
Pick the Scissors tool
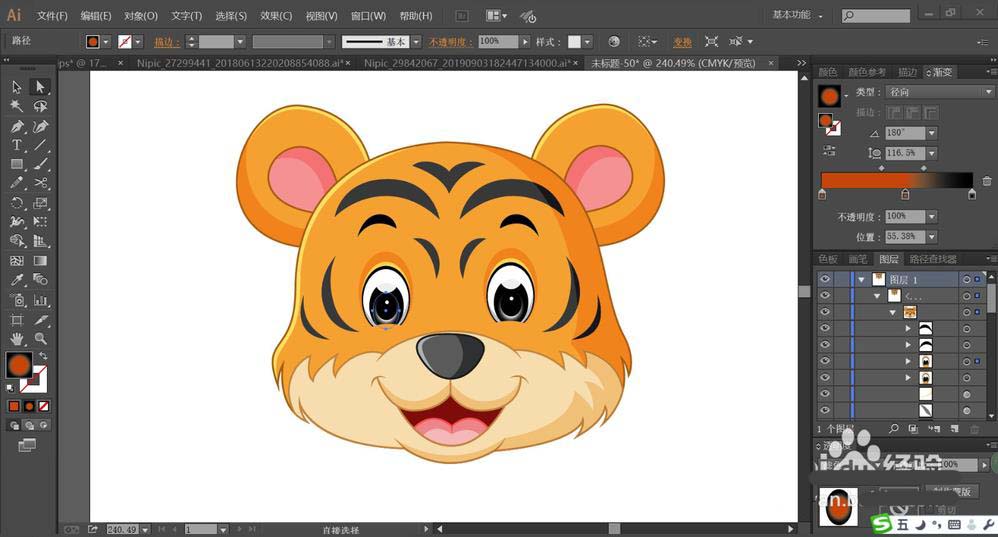click(x=41, y=184)
